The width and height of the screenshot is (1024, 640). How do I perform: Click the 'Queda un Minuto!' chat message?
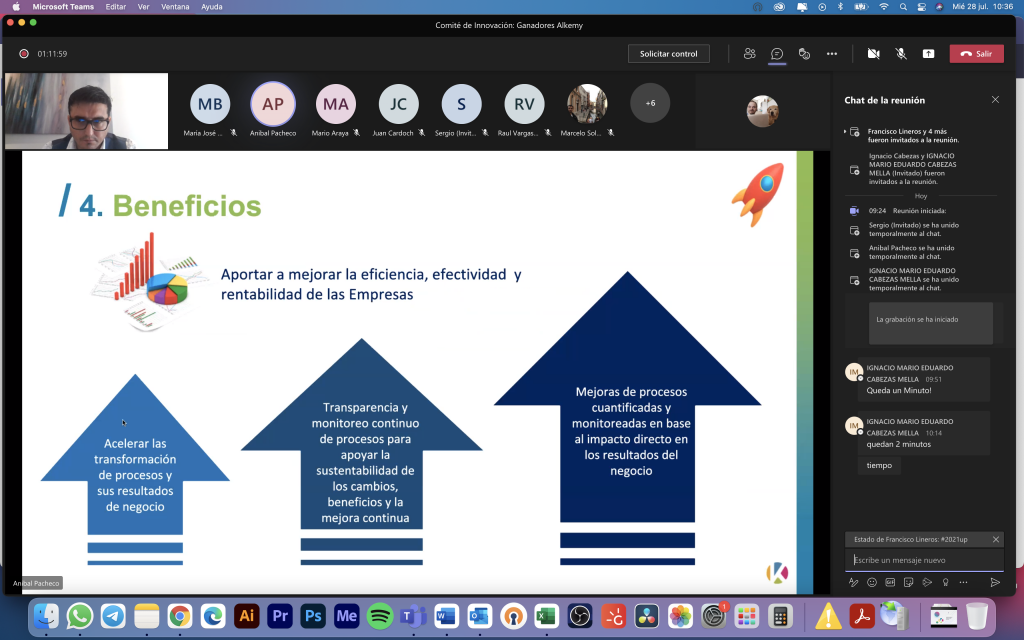[x=899, y=391]
